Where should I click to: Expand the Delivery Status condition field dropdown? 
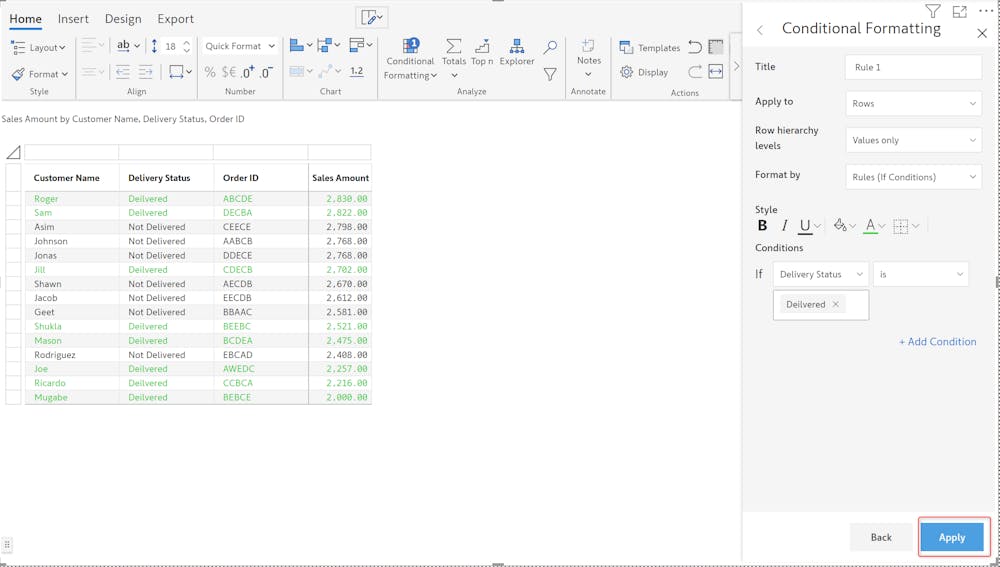pyautogui.click(x=820, y=274)
